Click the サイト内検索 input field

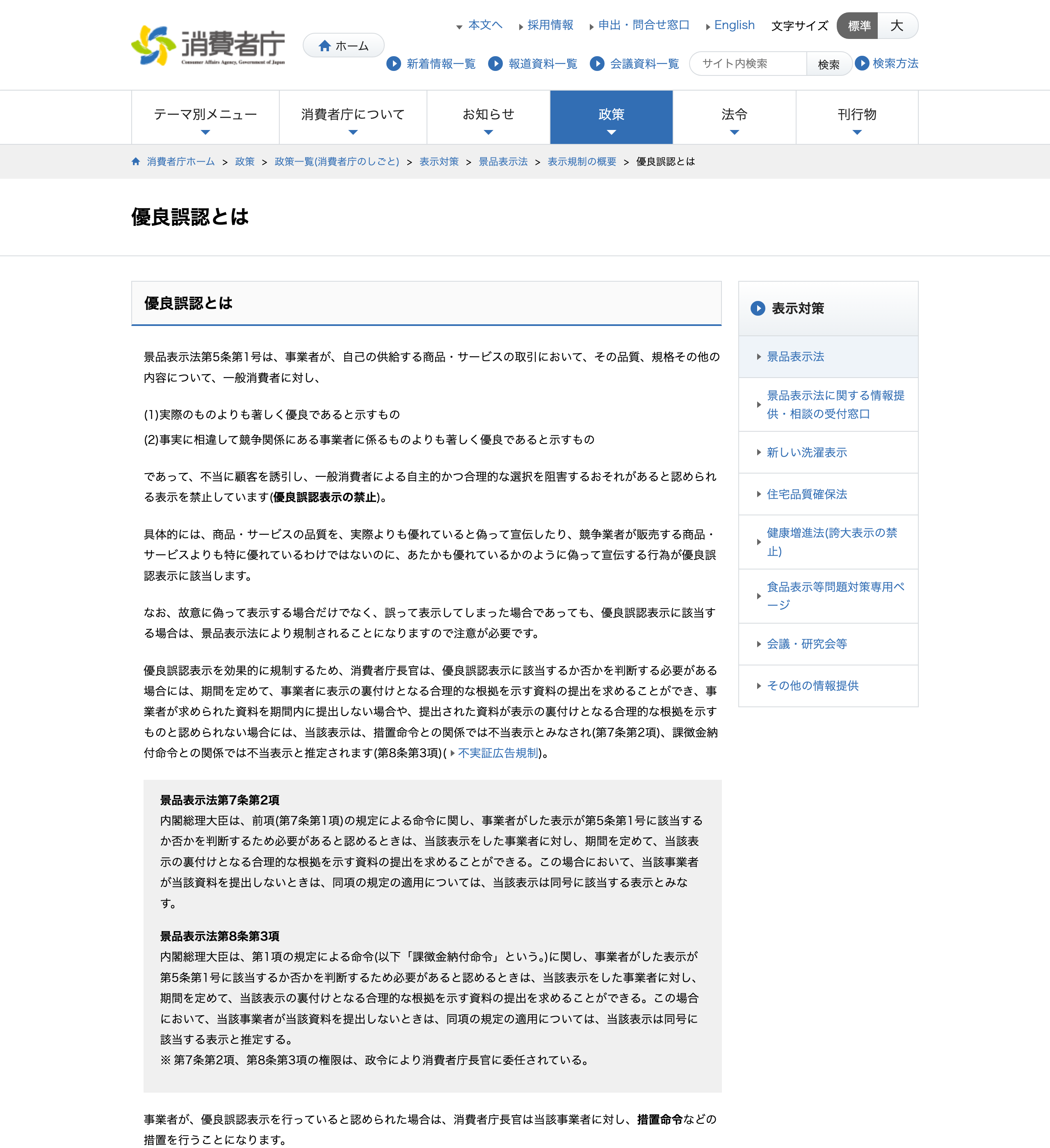(x=748, y=64)
